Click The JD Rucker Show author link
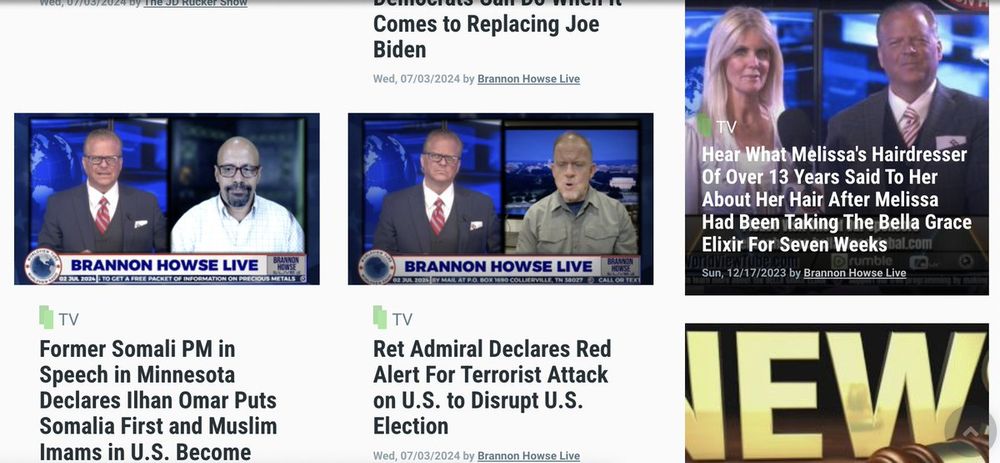The width and height of the screenshot is (1000, 463). coord(195,3)
